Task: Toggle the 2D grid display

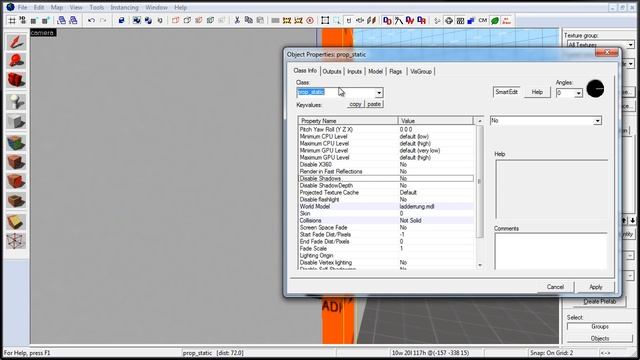Action: coord(12,20)
